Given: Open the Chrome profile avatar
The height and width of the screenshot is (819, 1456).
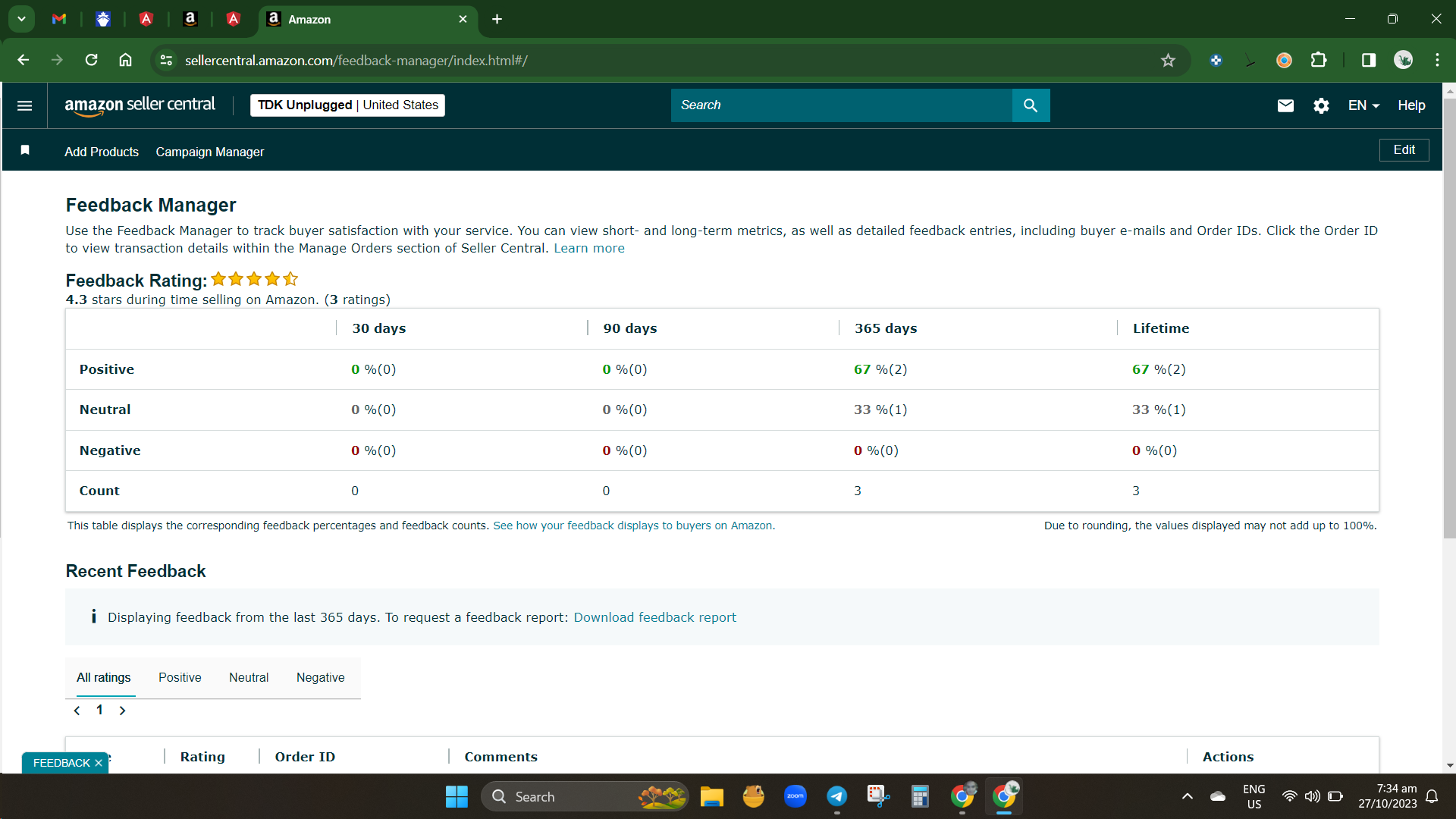Looking at the screenshot, I should pyautogui.click(x=1403, y=60).
